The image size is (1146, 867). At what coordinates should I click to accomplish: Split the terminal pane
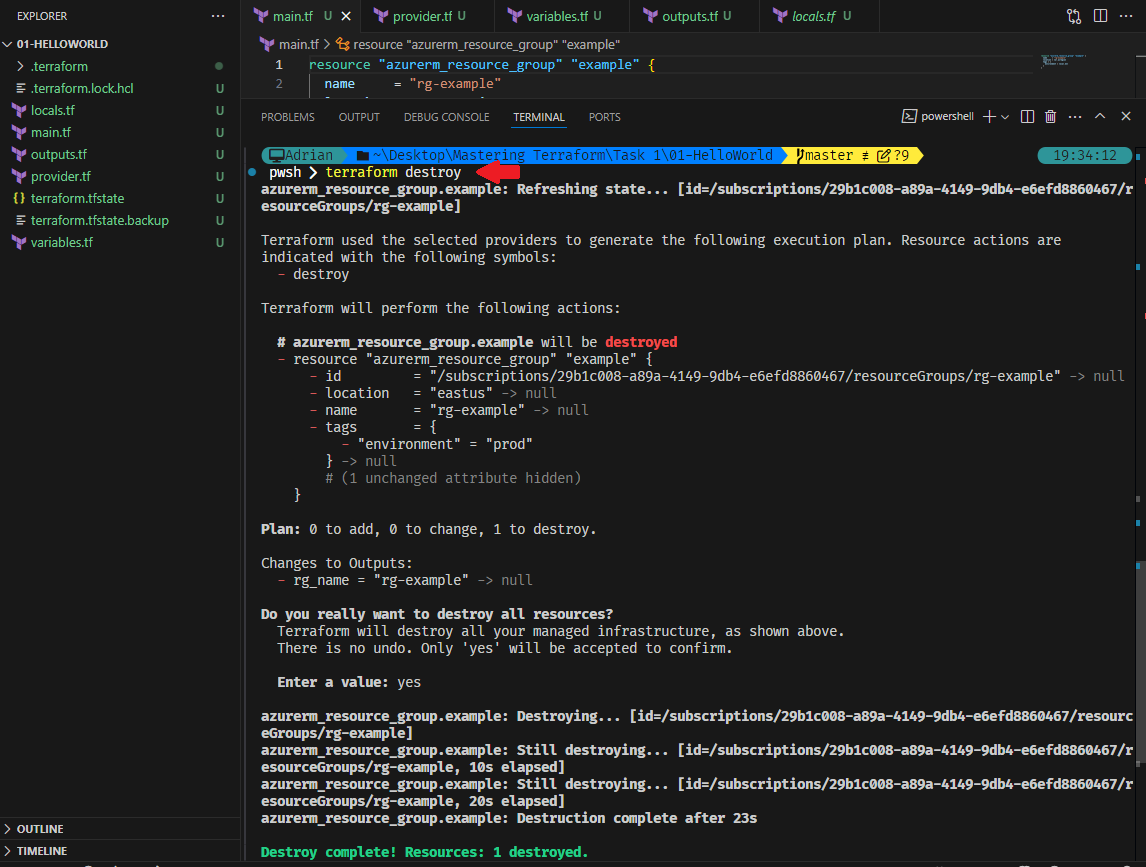pyautogui.click(x=1027, y=116)
